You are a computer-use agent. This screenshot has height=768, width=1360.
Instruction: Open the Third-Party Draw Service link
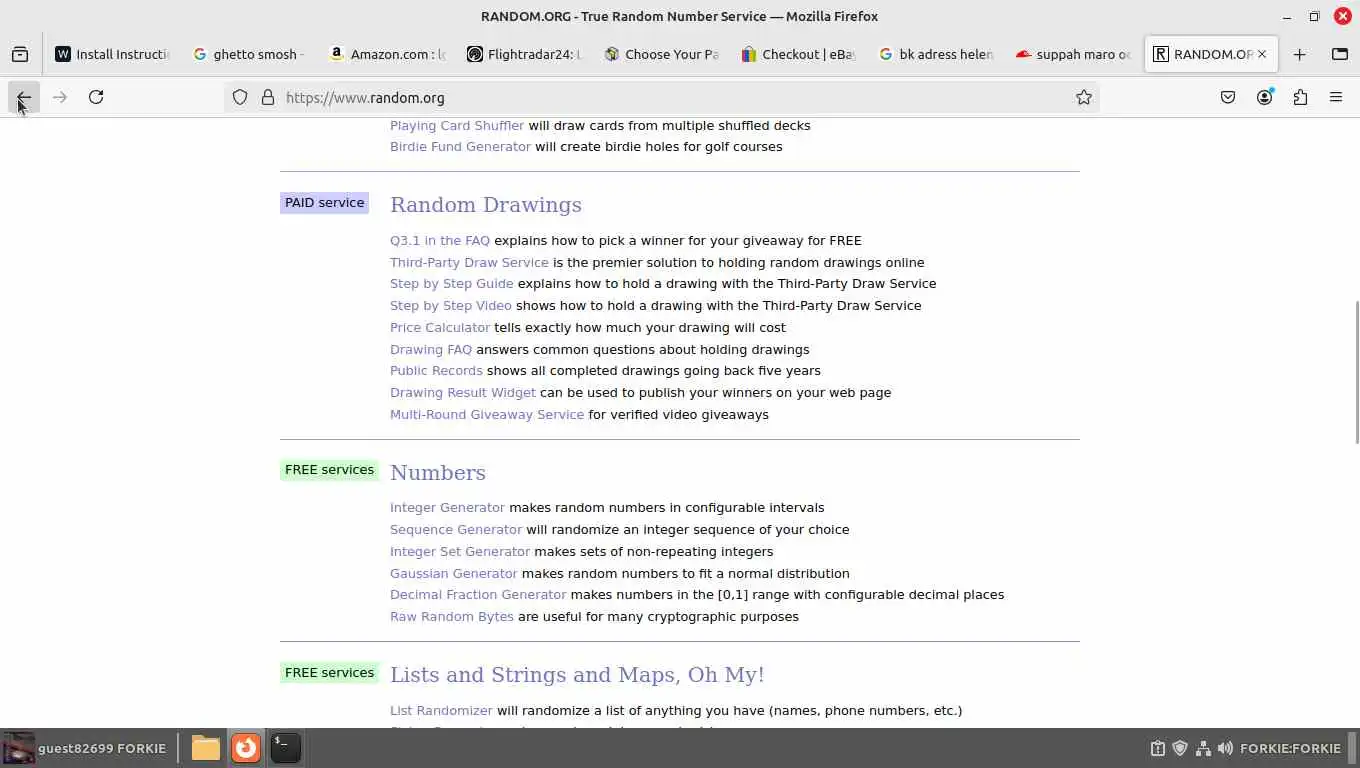[469, 262]
